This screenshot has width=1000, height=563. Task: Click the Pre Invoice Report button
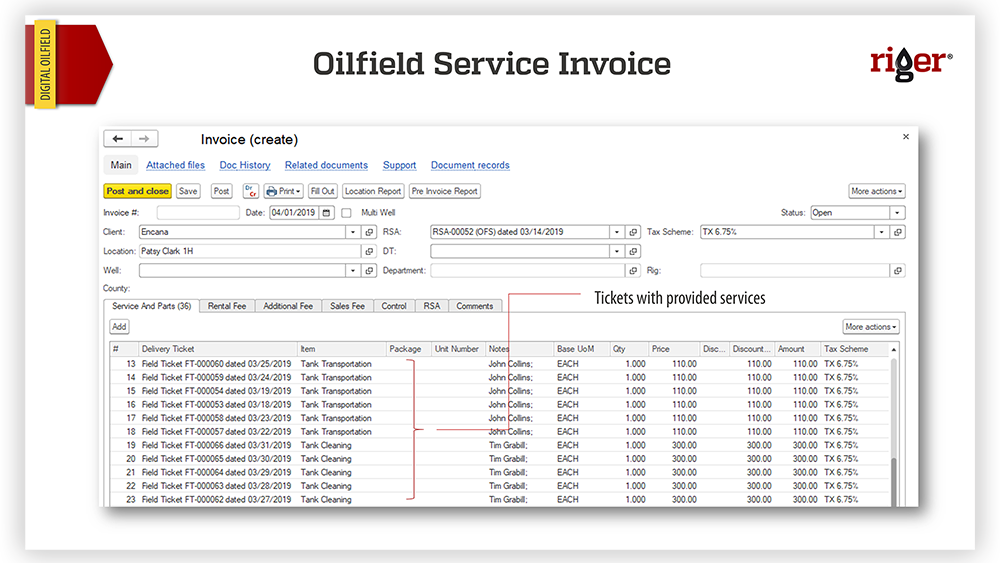pos(444,191)
